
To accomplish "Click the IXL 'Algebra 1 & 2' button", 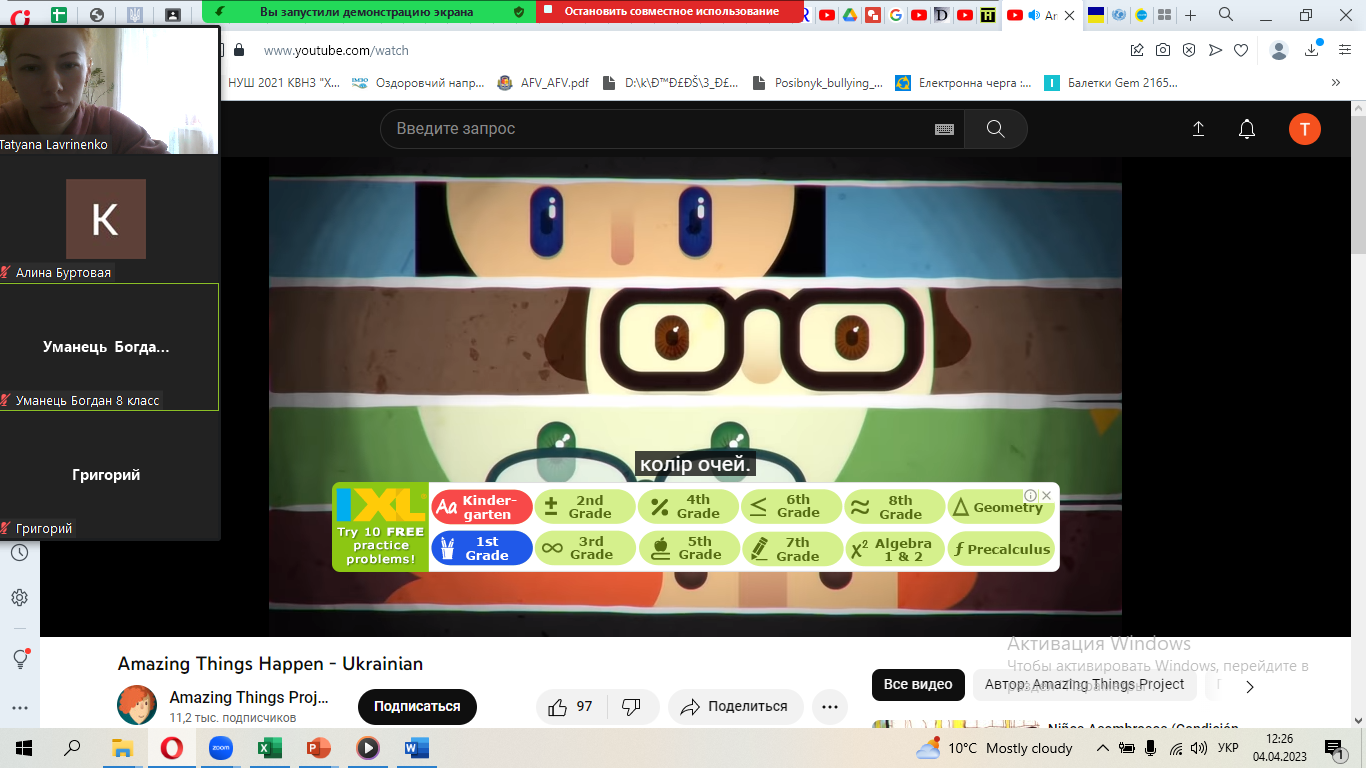I will (894, 549).
